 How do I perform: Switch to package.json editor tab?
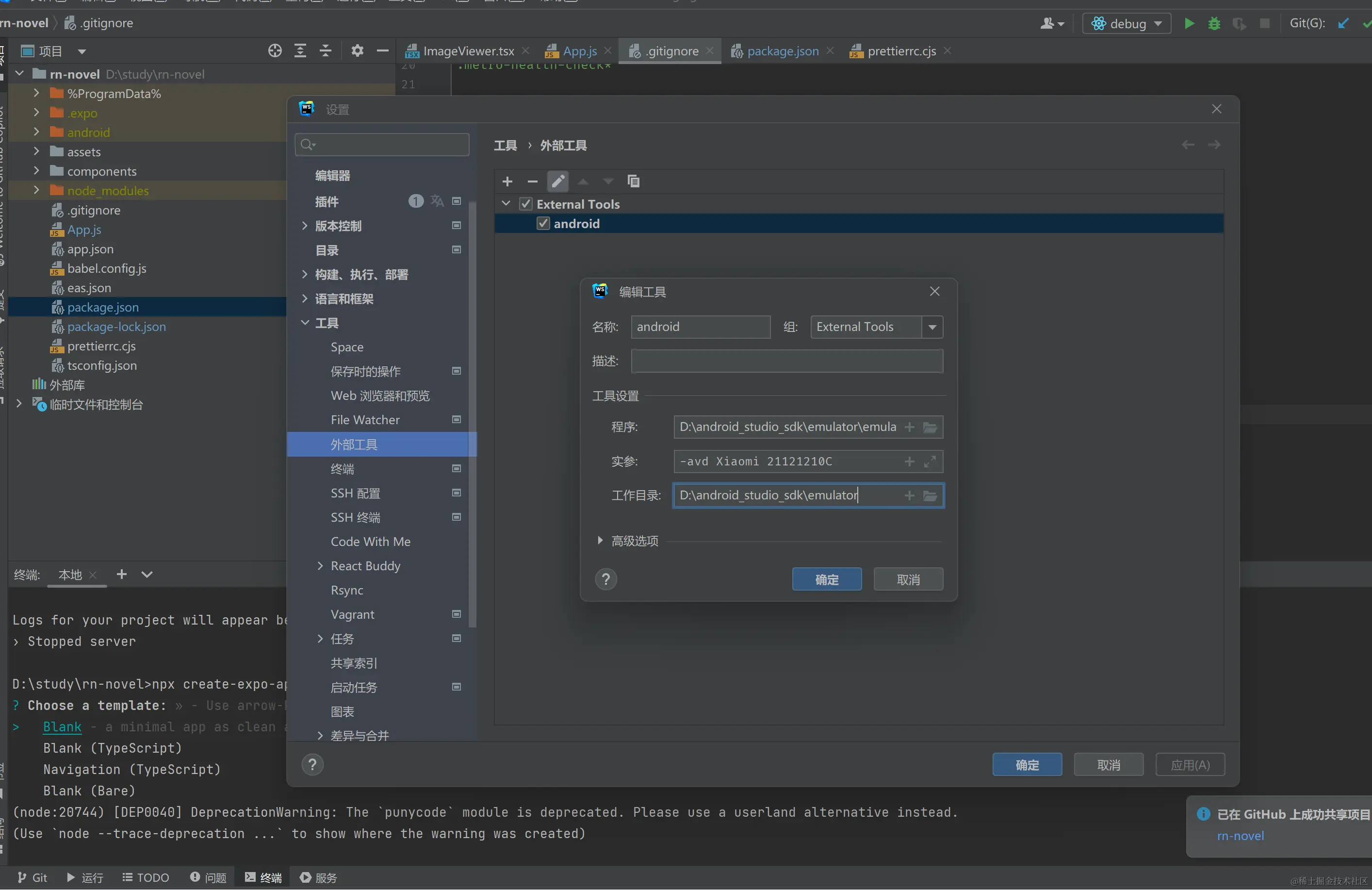coord(782,51)
